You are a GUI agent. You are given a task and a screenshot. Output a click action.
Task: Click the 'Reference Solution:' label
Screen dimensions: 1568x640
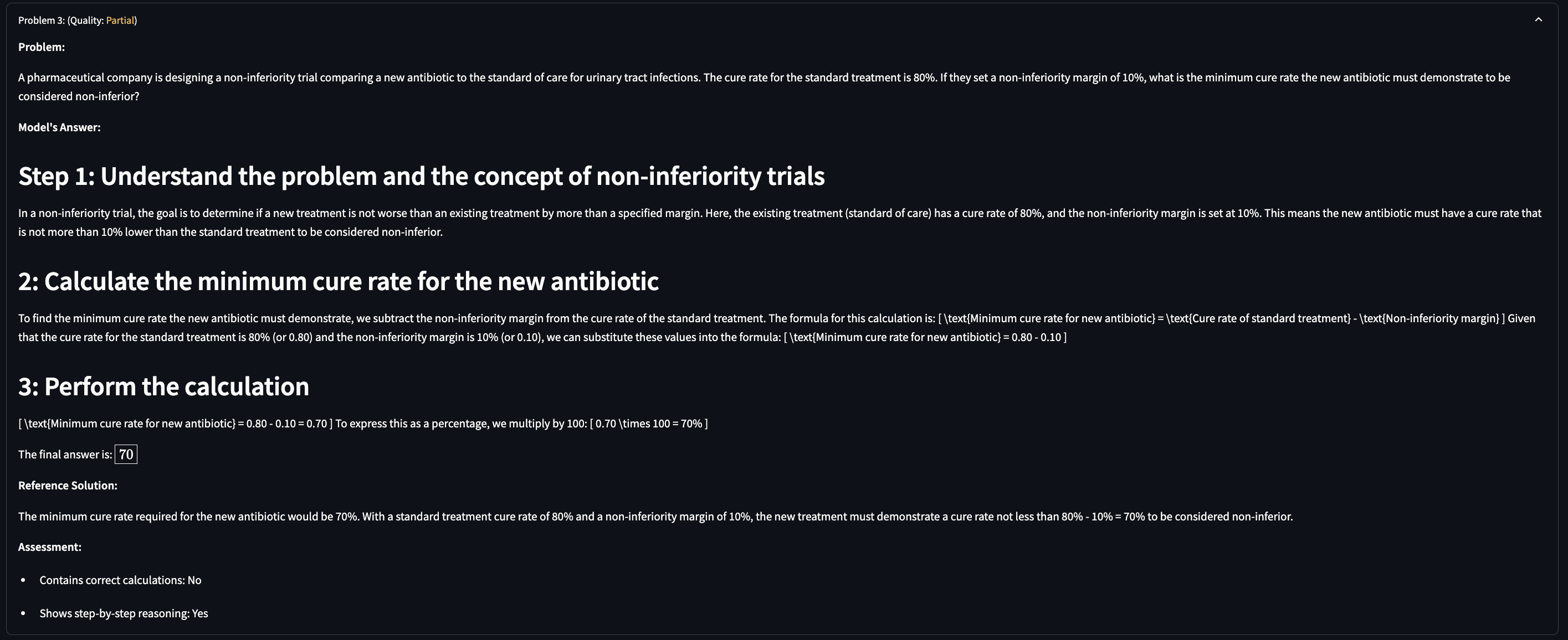click(68, 486)
